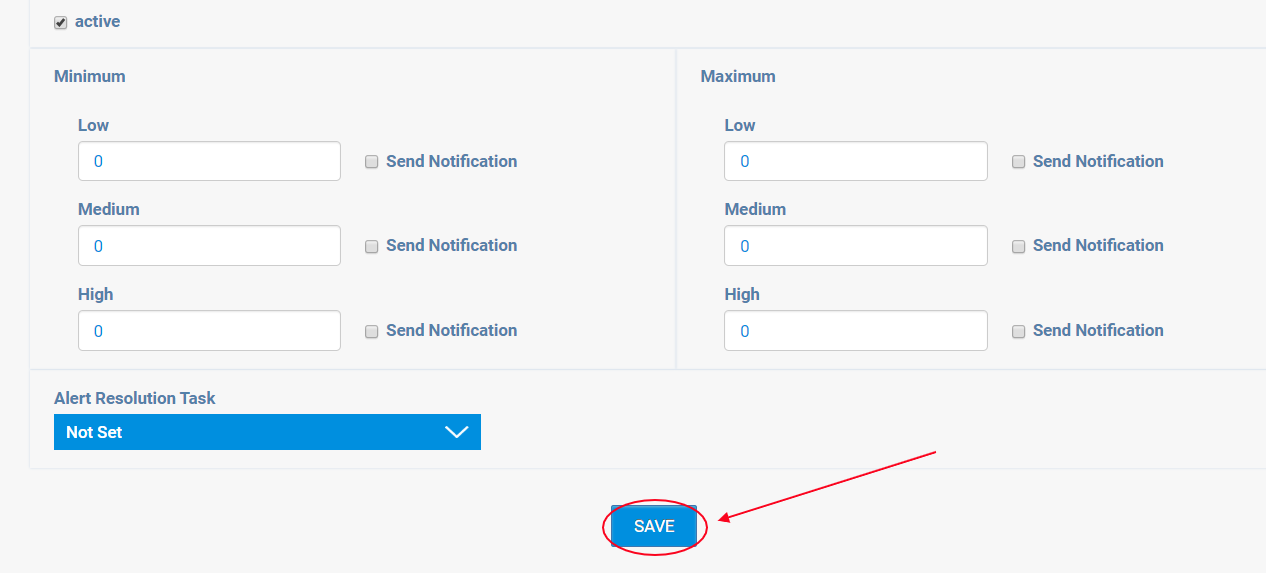Screen dimensions: 1266x573
Task: Focus the Minimum Medium input box
Action: point(209,245)
